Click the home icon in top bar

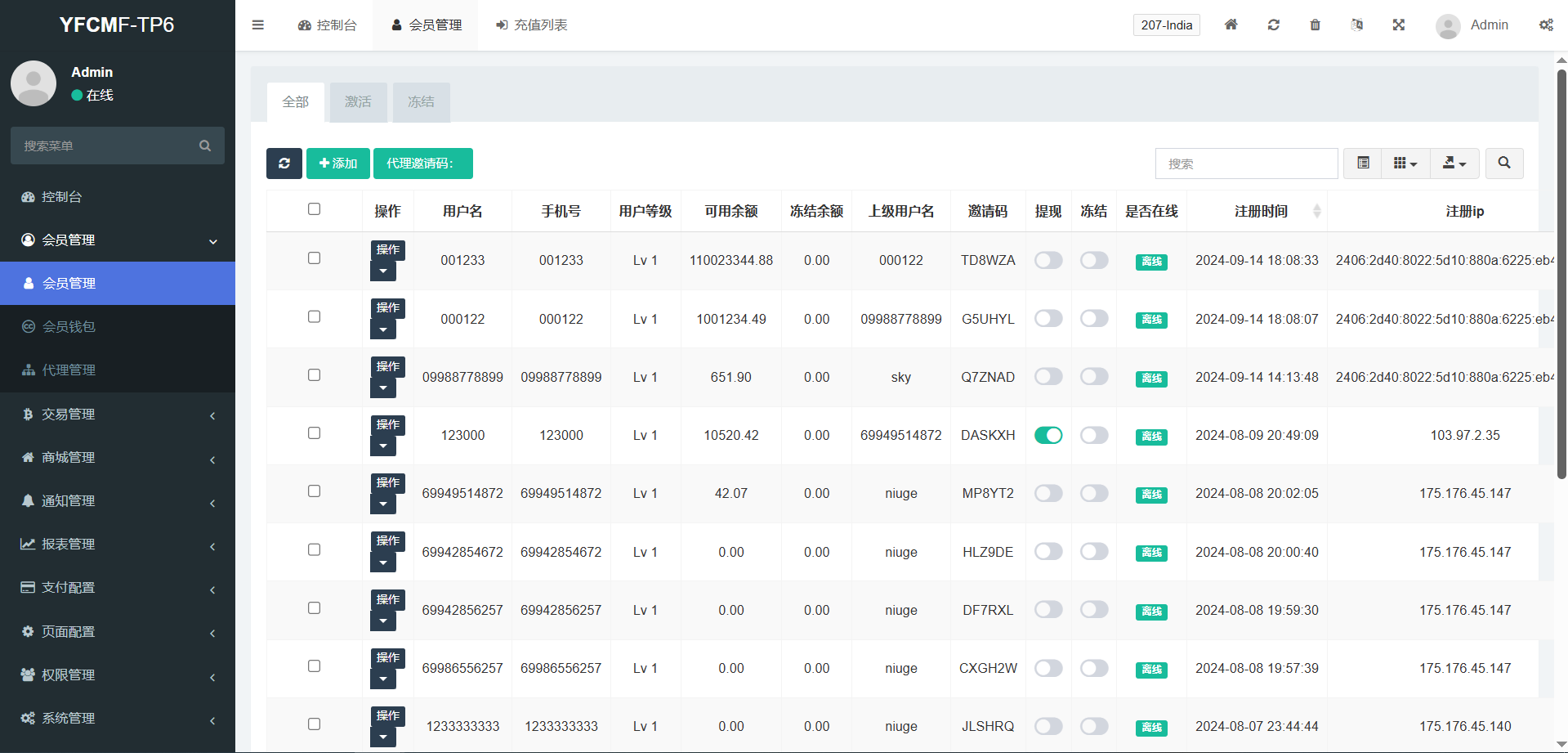point(1231,25)
